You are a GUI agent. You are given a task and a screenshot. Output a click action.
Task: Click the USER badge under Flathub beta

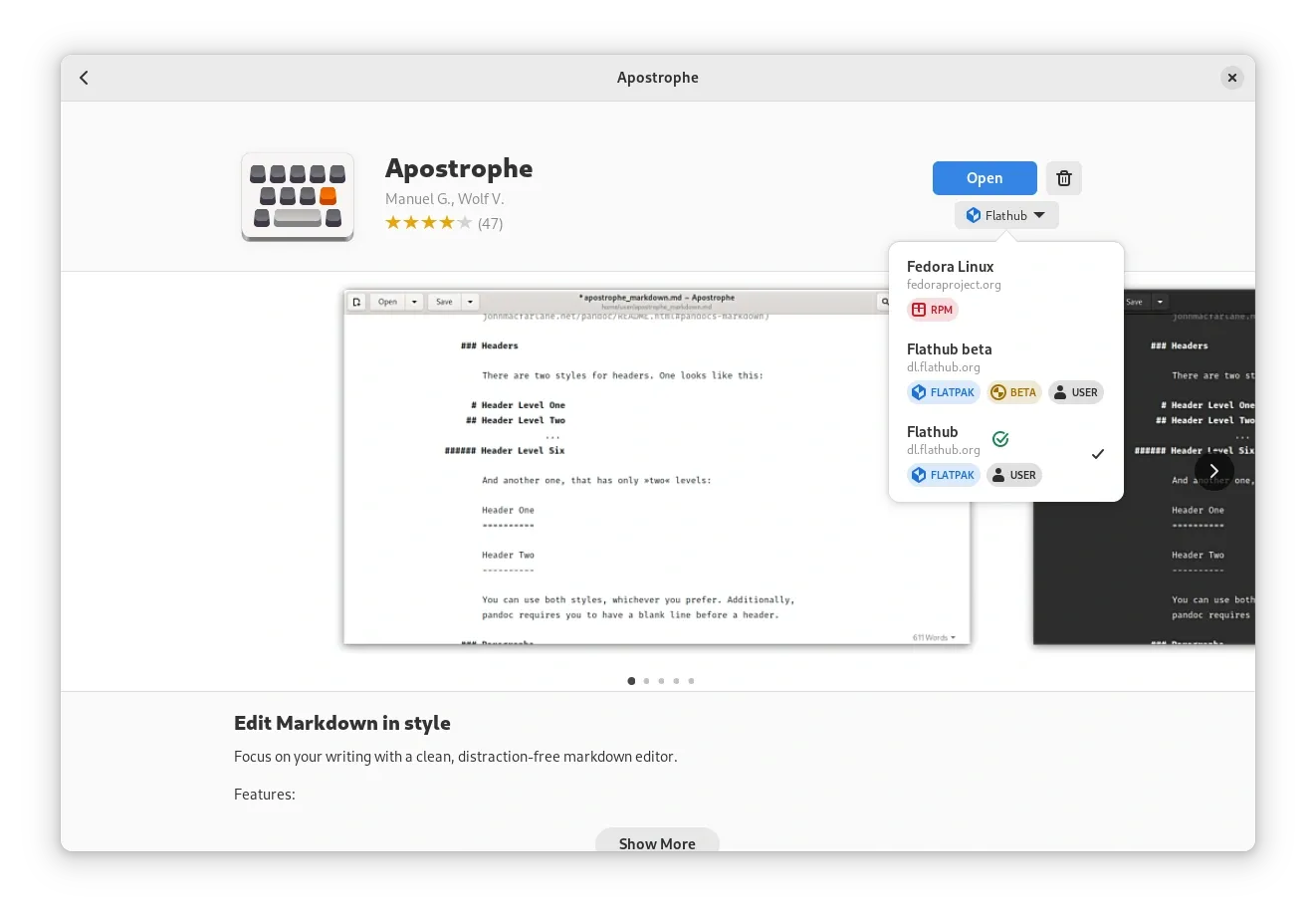(1075, 392)
